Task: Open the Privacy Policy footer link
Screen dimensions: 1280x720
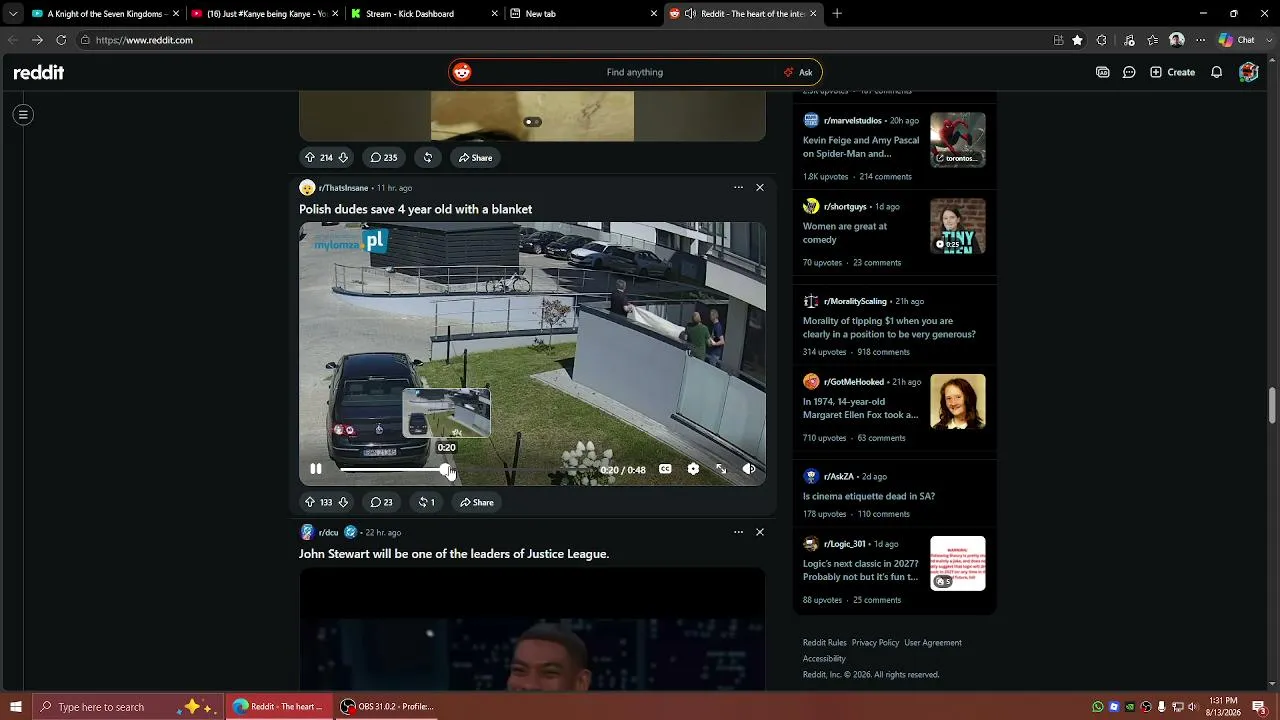Action: 876,643
